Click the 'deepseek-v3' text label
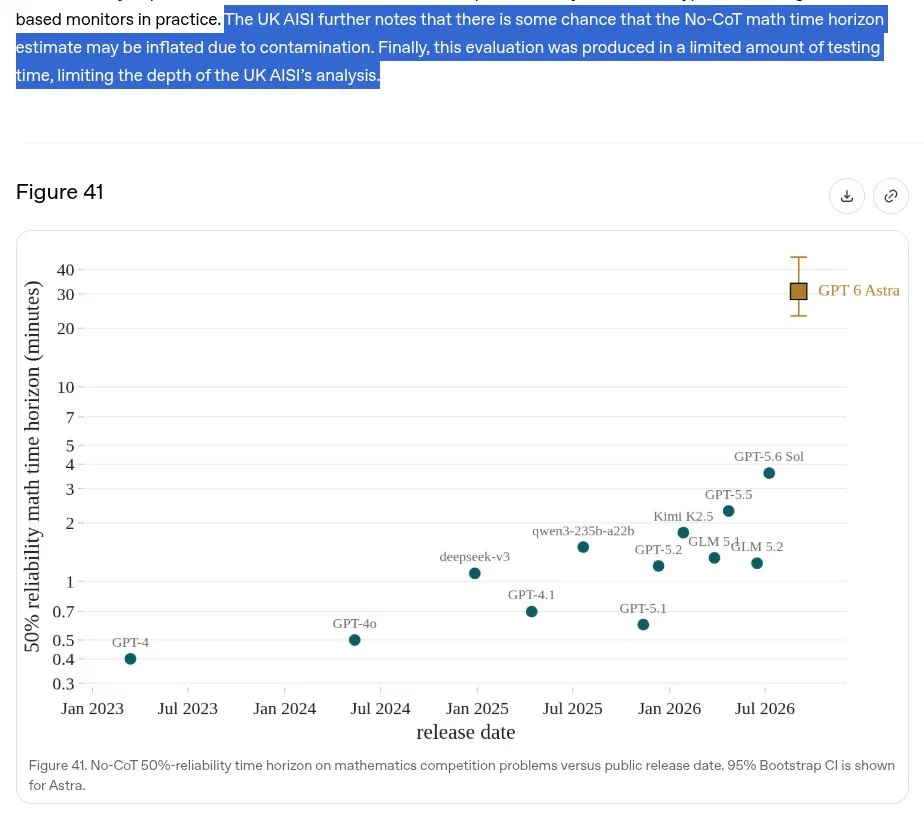The height and width of the screenshot is (819, 924). pos(474,557)
